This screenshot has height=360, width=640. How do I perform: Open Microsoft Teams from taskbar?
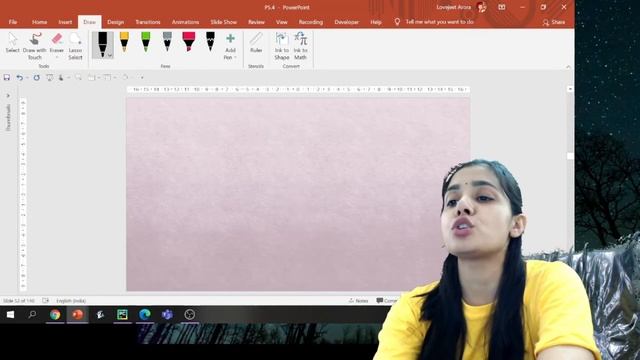click(x=167, y=315)
